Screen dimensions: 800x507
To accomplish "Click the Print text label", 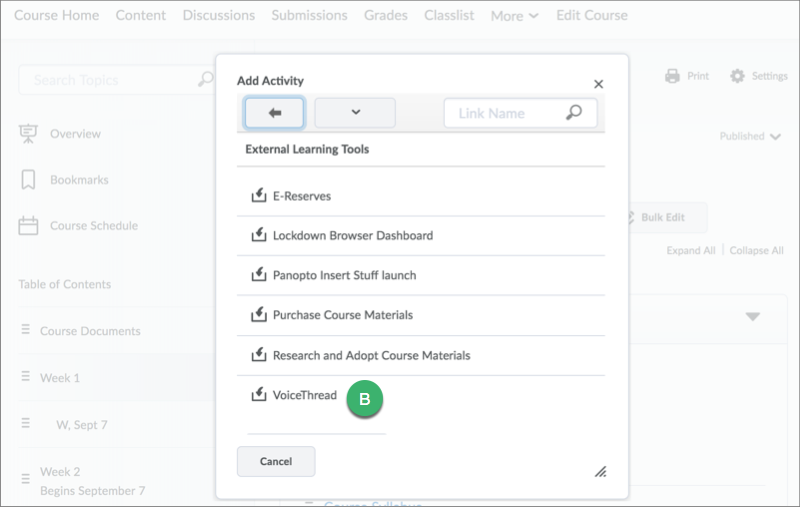I will pos(697,76).
